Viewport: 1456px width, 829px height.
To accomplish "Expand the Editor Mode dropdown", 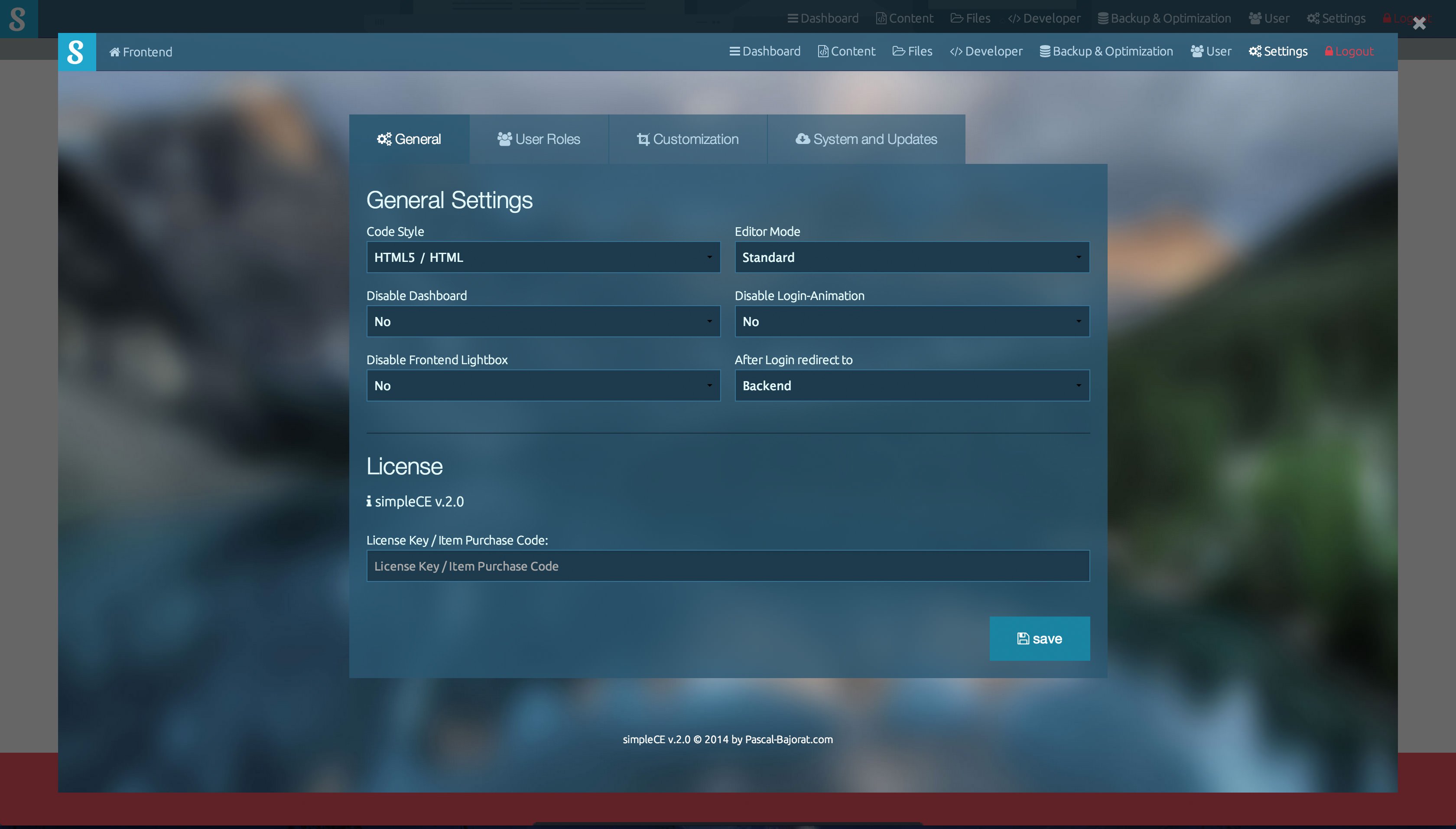I will click(911, 258).
